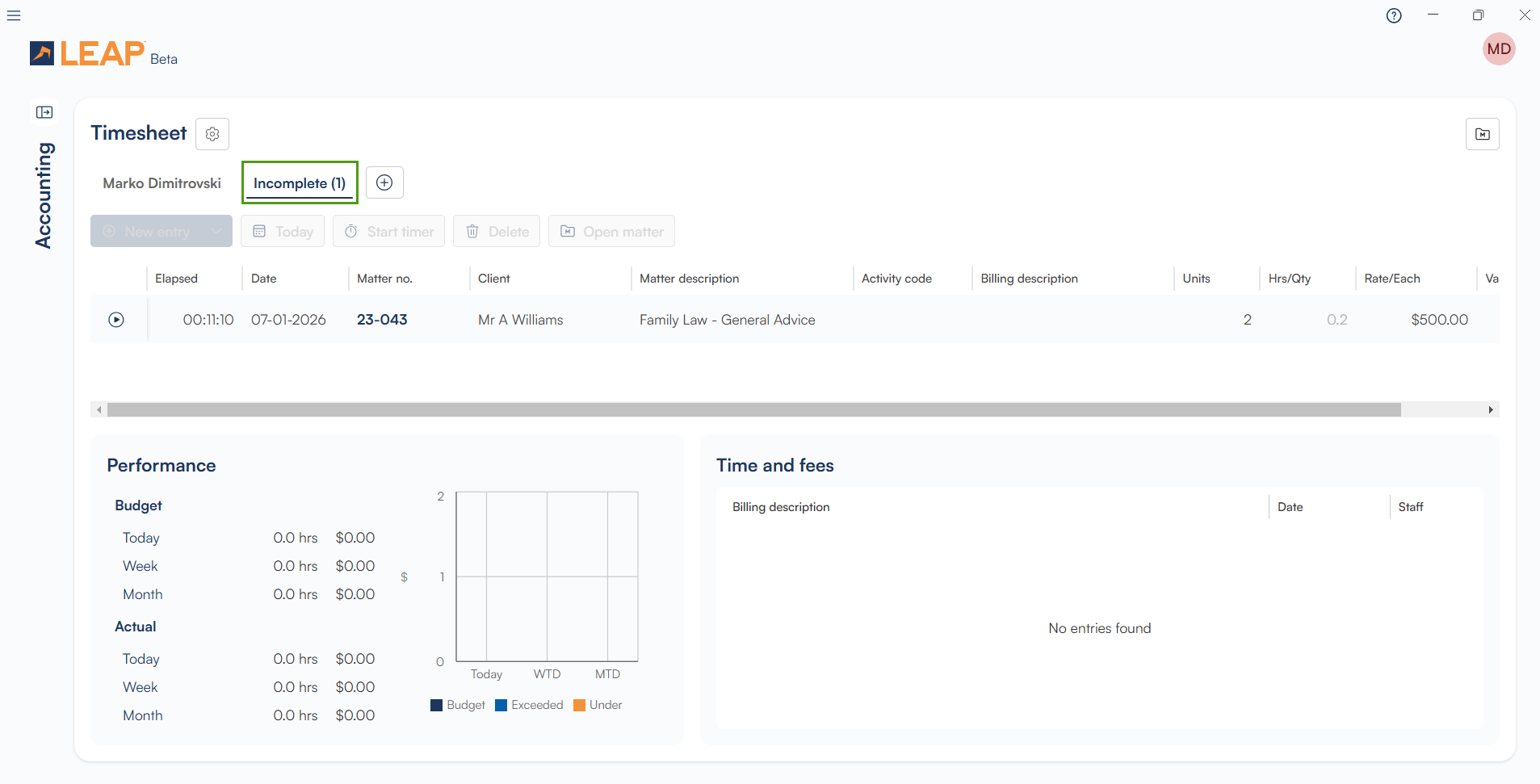Screen dimensions: 1540x784
Task: Click the Delete trash button
Action: coord(497,232)
